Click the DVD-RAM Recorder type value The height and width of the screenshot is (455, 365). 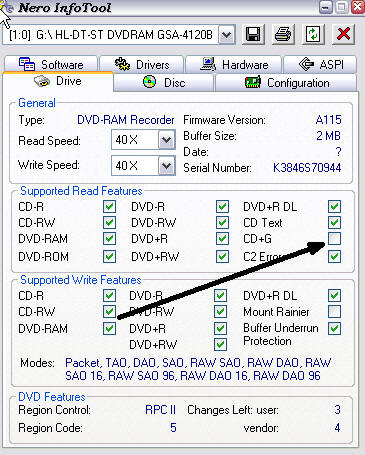tap(126, 120)
